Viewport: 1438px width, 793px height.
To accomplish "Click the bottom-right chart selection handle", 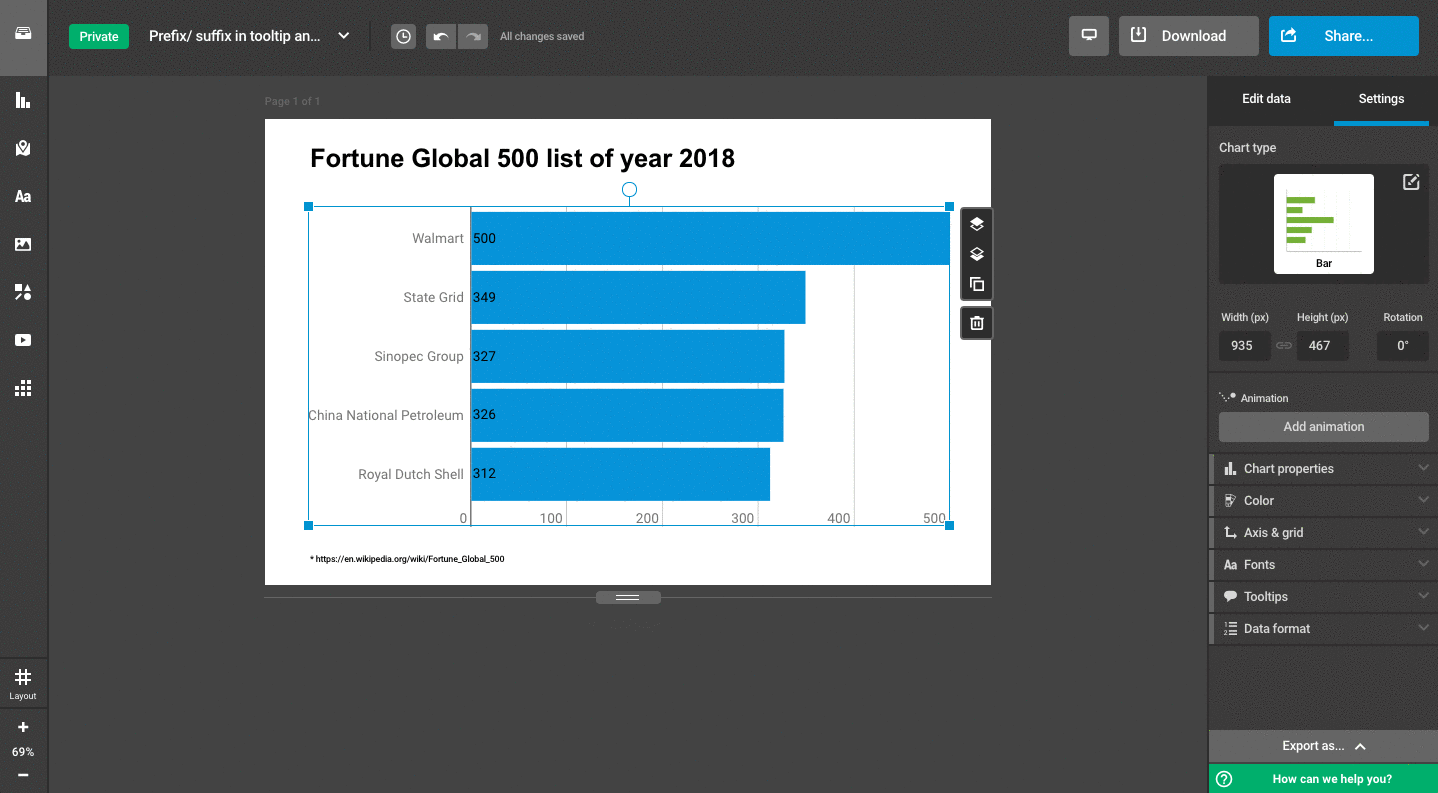I will point(949,525).
